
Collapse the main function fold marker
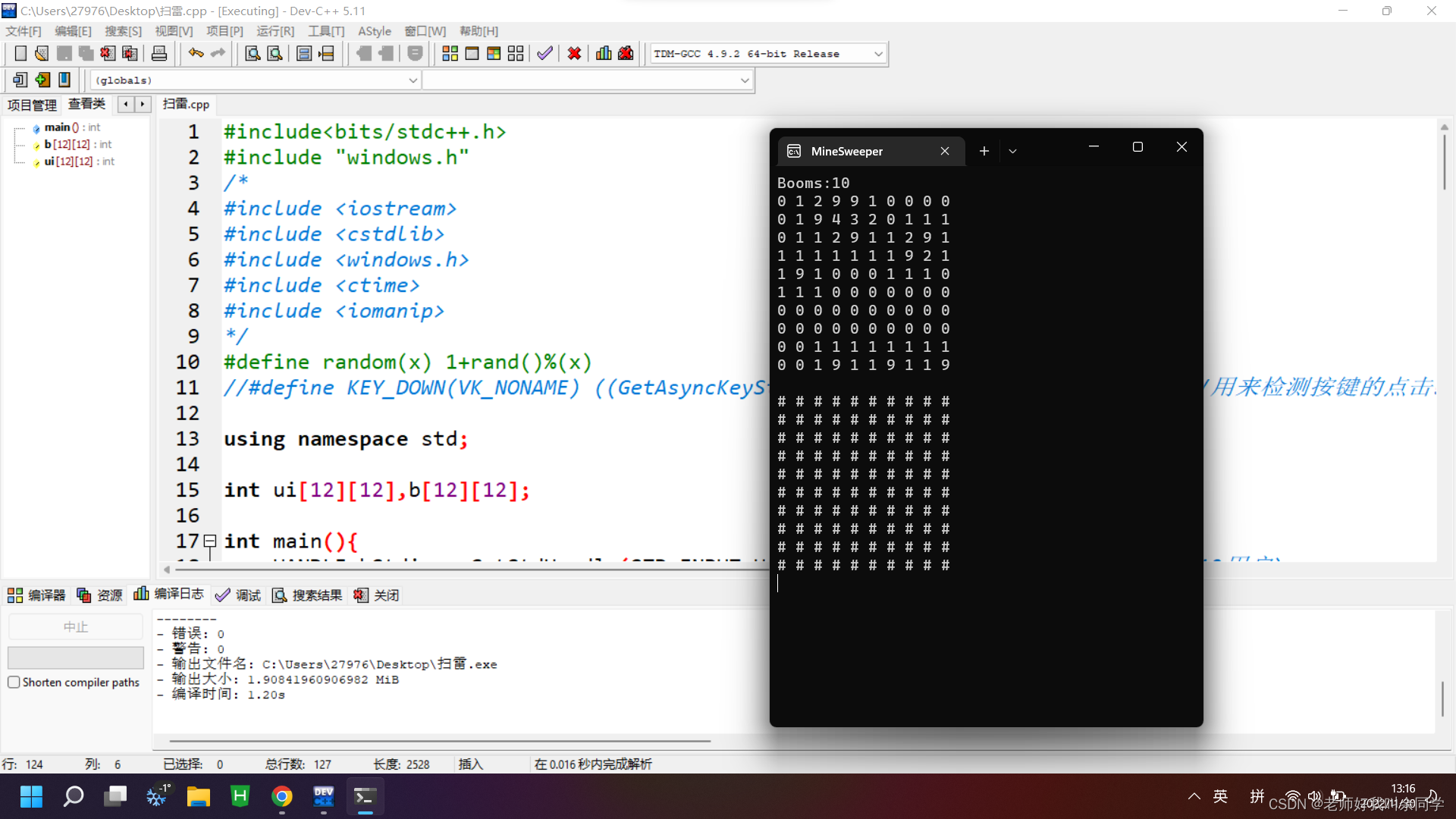coord(210,541)
